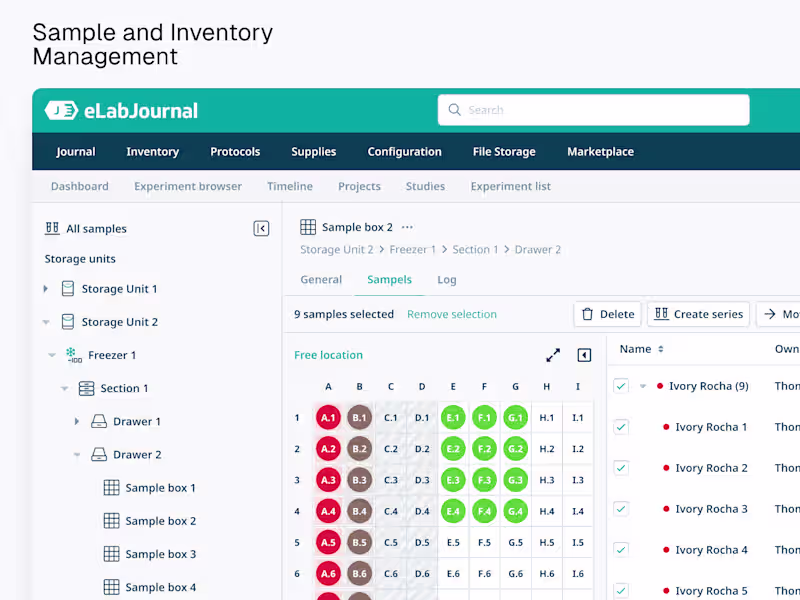800x600 pixels.
Task: Switch to the General tab
Action: point(321,280)
